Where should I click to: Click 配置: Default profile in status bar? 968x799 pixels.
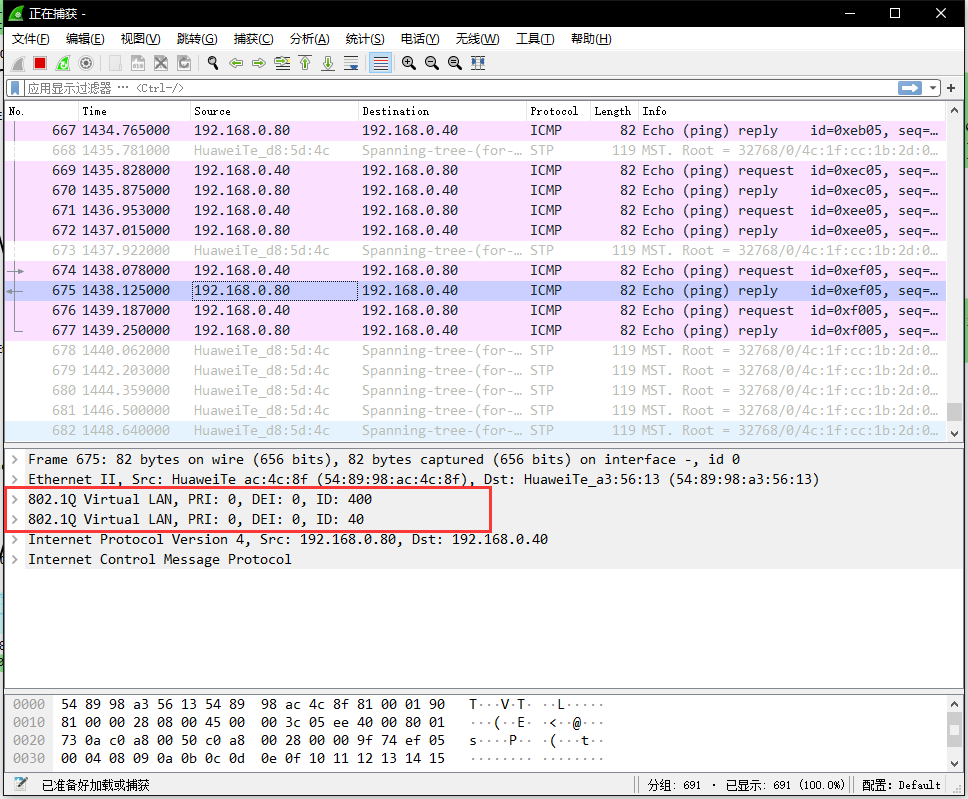[901, 785]
